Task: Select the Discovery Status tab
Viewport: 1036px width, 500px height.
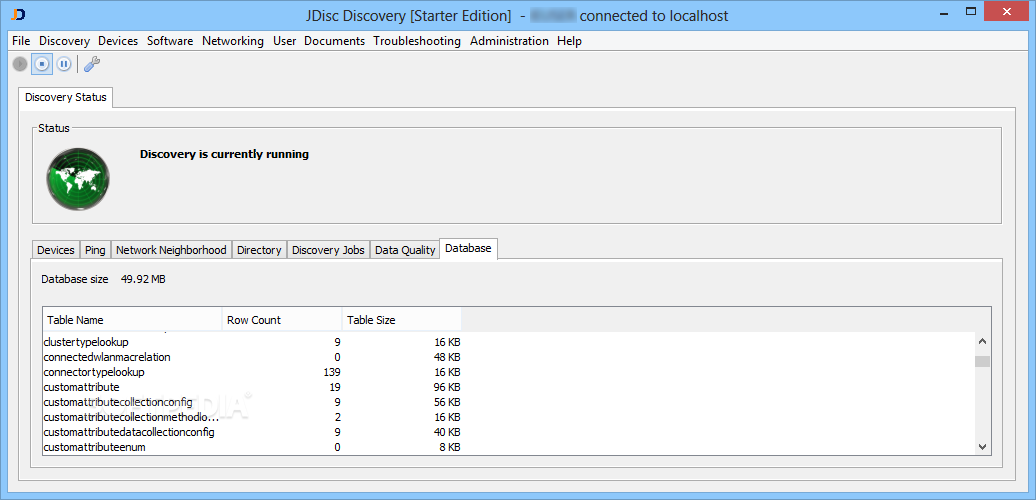Action: click(65, 97)
